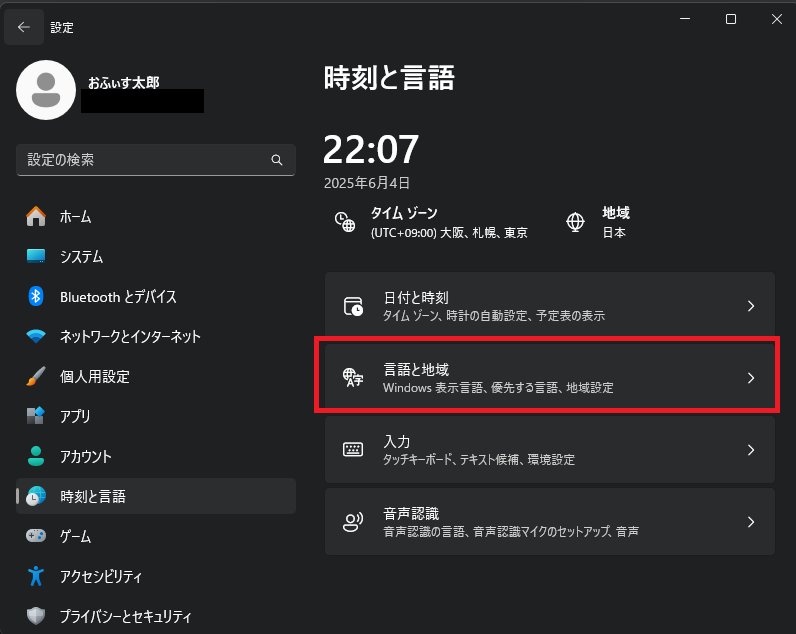
Task: Expand 入力 via its chevron
Action: tap(751, 450)
